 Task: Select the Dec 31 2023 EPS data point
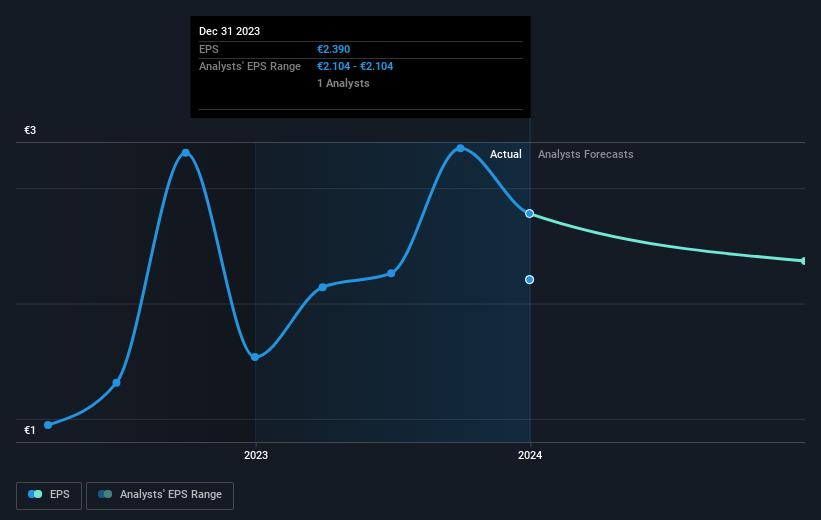click(x=529, y=214)
